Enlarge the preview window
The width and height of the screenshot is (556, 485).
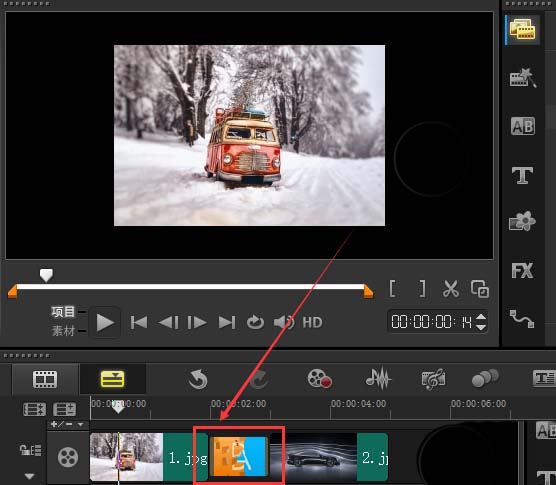click(x=480, y=289)
